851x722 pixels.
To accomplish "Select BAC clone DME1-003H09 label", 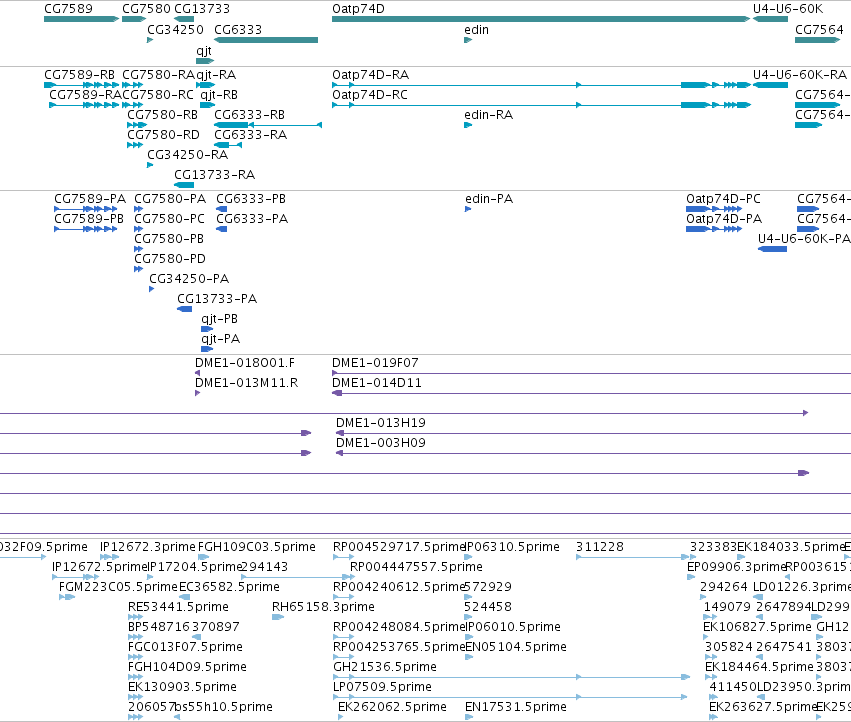I will [x=381, y=443].
